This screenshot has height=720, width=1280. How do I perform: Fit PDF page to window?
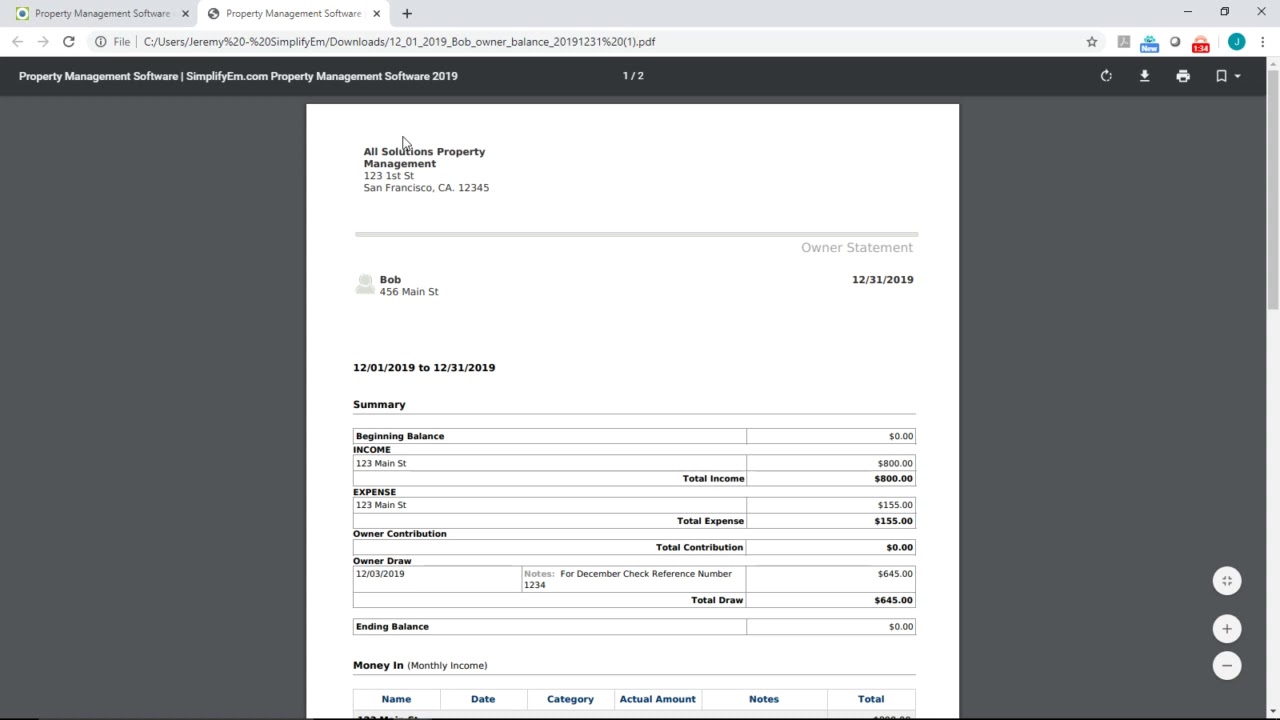[x=1227, y=581]
